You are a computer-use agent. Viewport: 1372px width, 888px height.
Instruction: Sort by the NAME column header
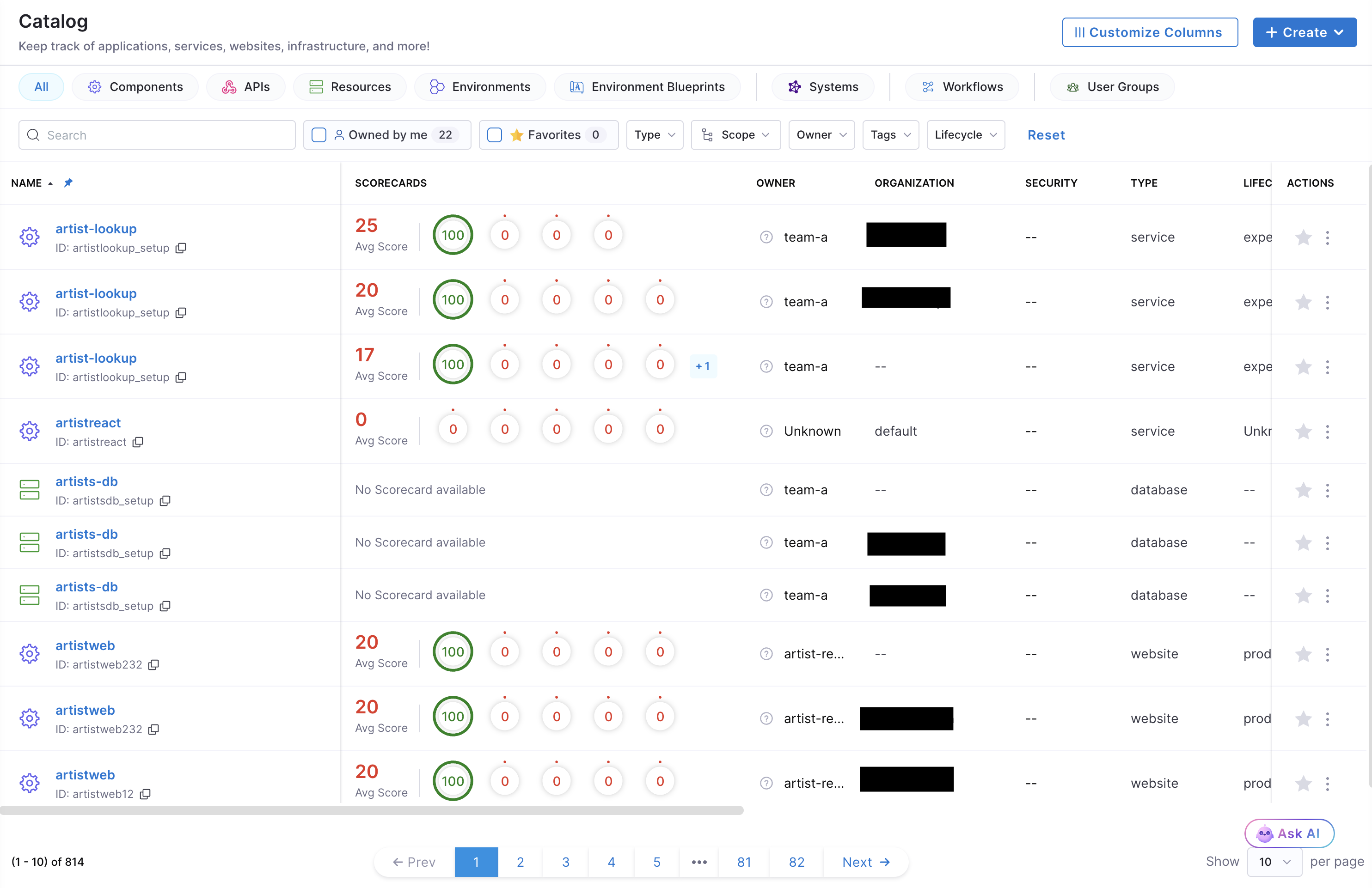pyautogui.click(x=26, y=182)
